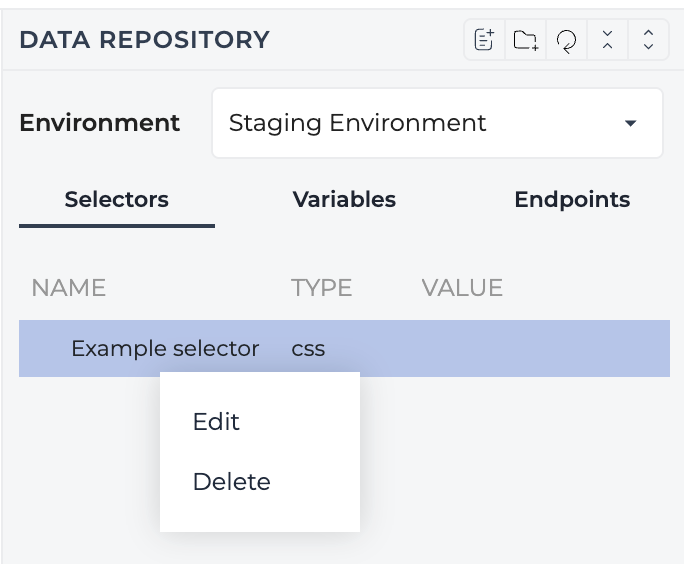Click the new folder icon

pyautogui.click(x=525, y=40)
